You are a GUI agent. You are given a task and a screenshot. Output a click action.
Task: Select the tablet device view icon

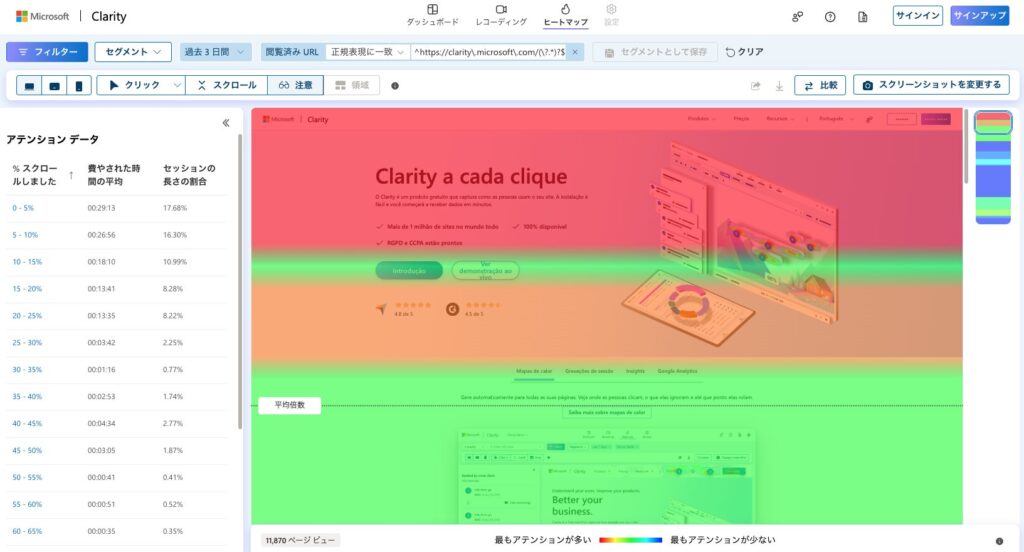click(54, 86)
